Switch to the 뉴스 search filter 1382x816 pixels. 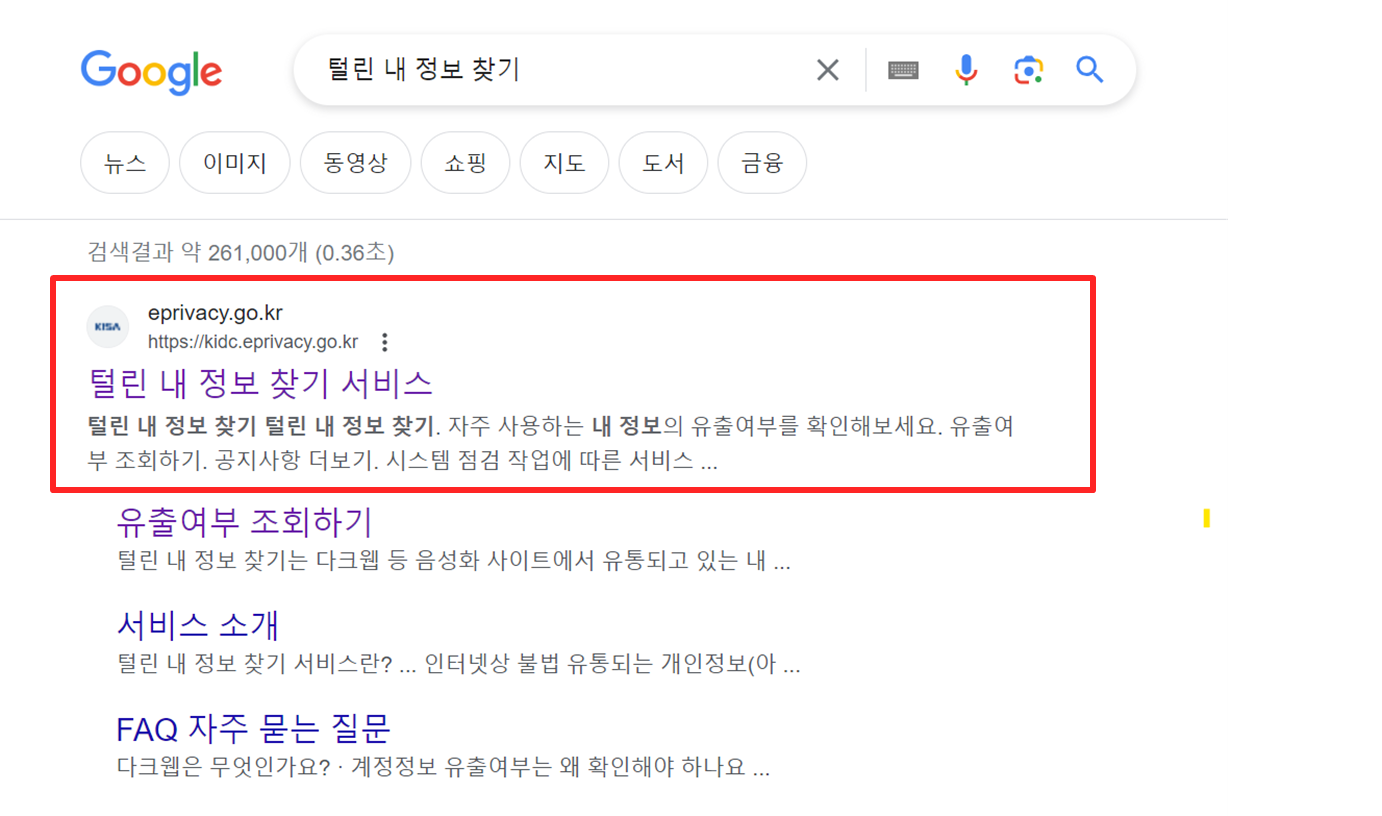[x=124, y=162]
